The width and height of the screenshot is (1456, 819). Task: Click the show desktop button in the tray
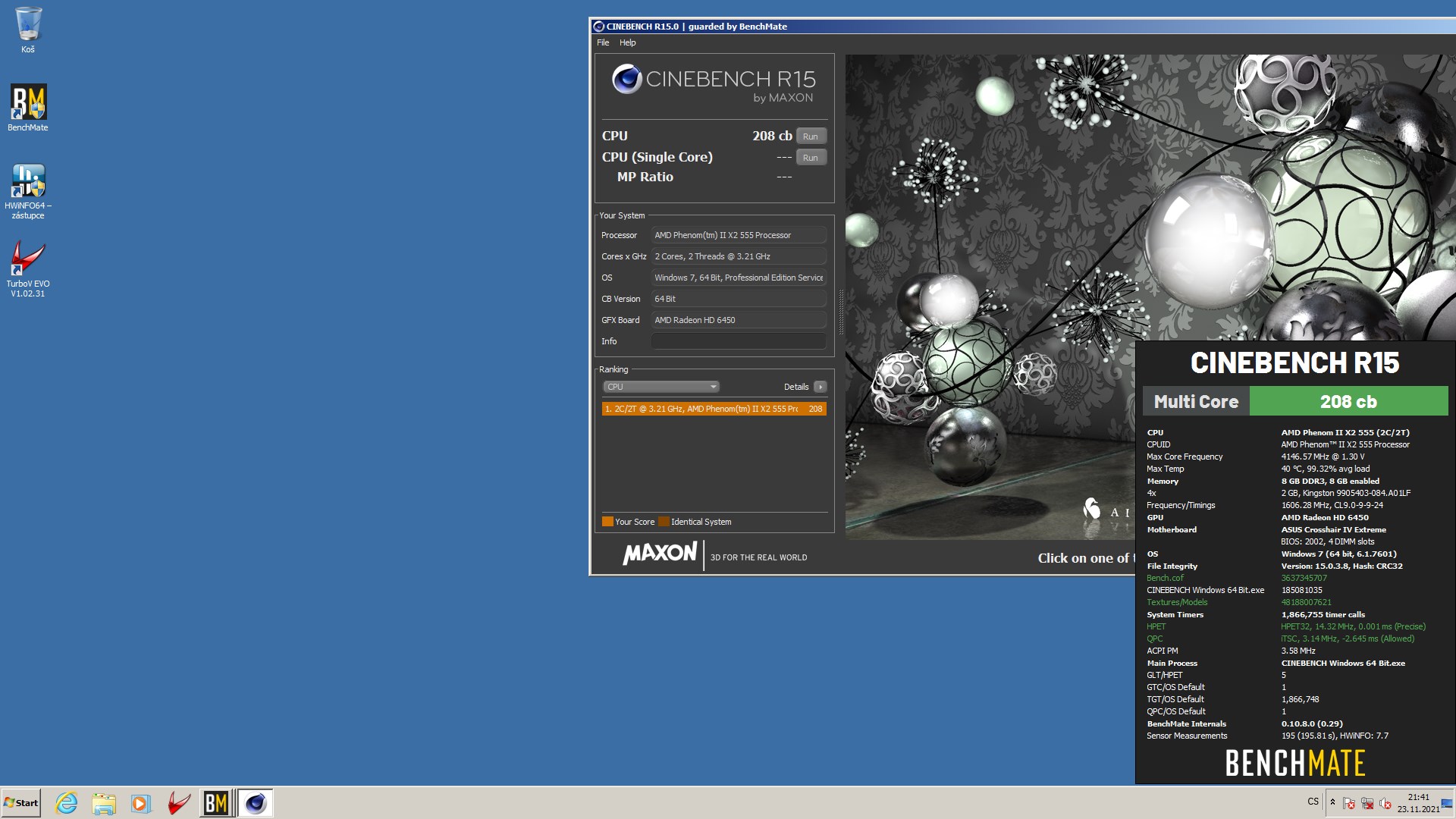pyautogui.click(x=1448, y=803)
